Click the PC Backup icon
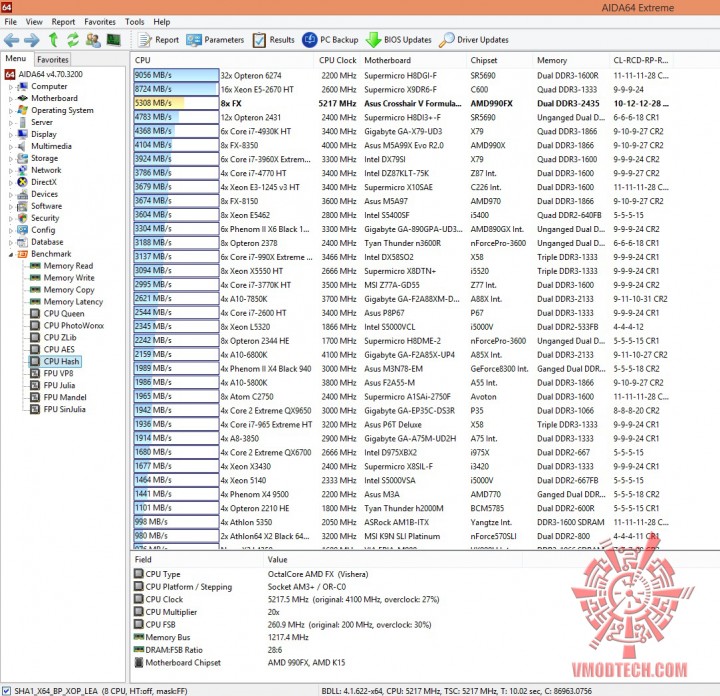This screenshot has width=720, height=696. (x=309, y=40)
